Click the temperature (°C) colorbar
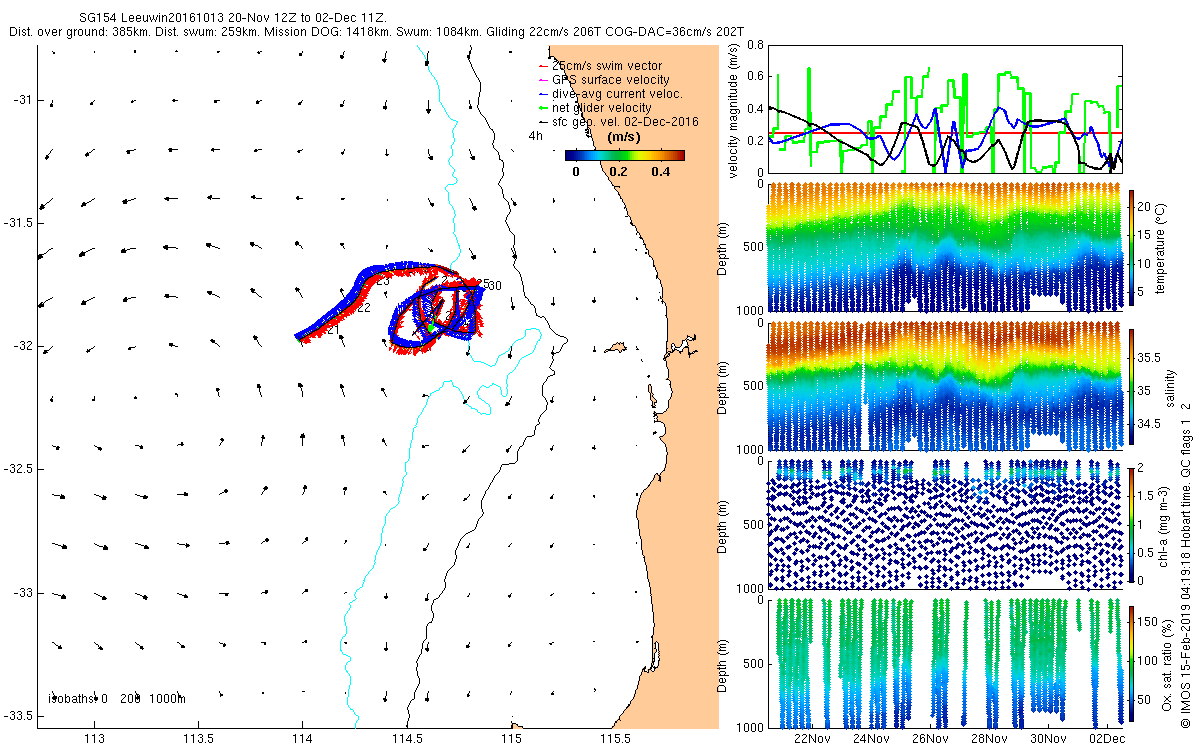 (1132, 248)
